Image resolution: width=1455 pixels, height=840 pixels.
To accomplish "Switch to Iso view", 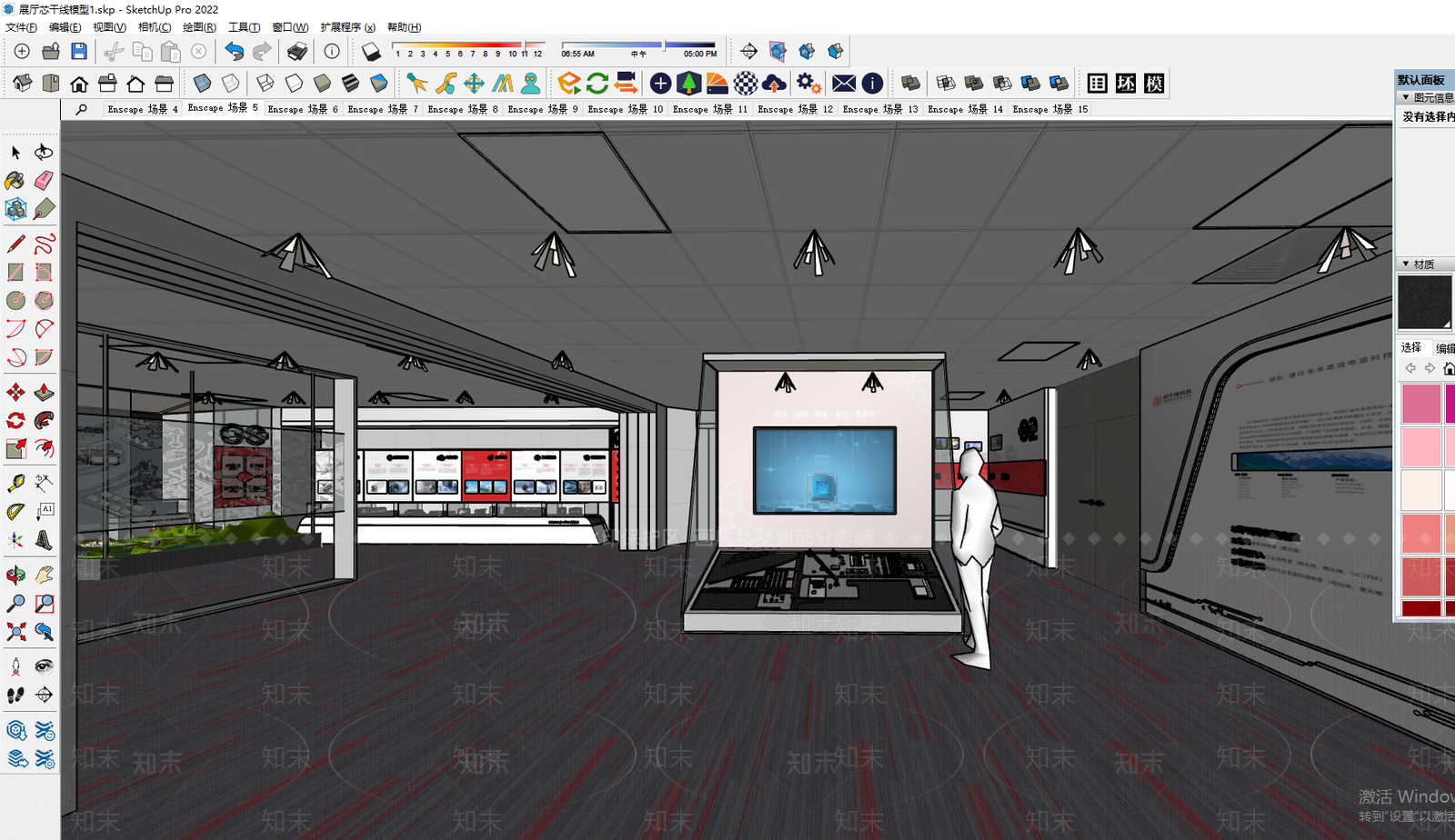I will (23, 84).
